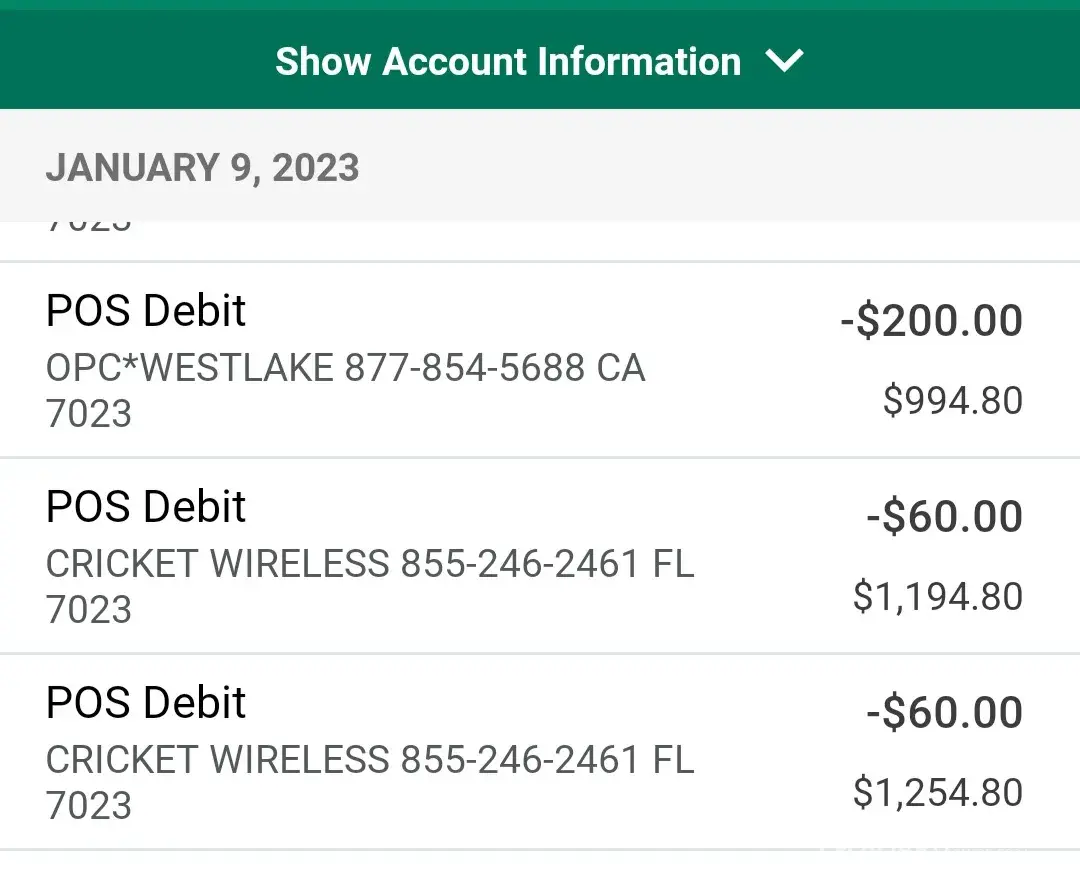
Task: Select the $994.80 running balance
Action: click(x=953, y=401)
